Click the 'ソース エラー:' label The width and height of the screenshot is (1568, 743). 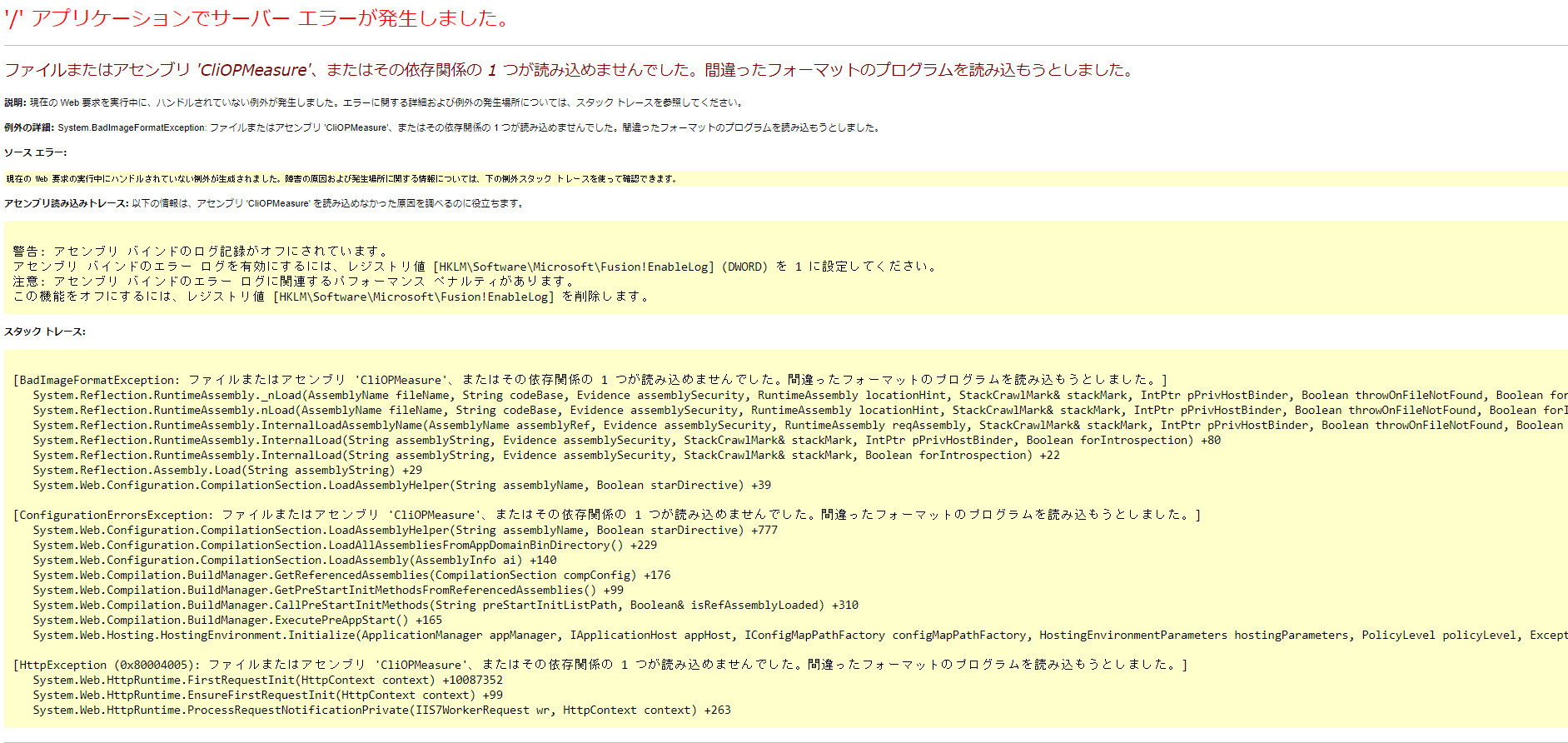point(35,152)
